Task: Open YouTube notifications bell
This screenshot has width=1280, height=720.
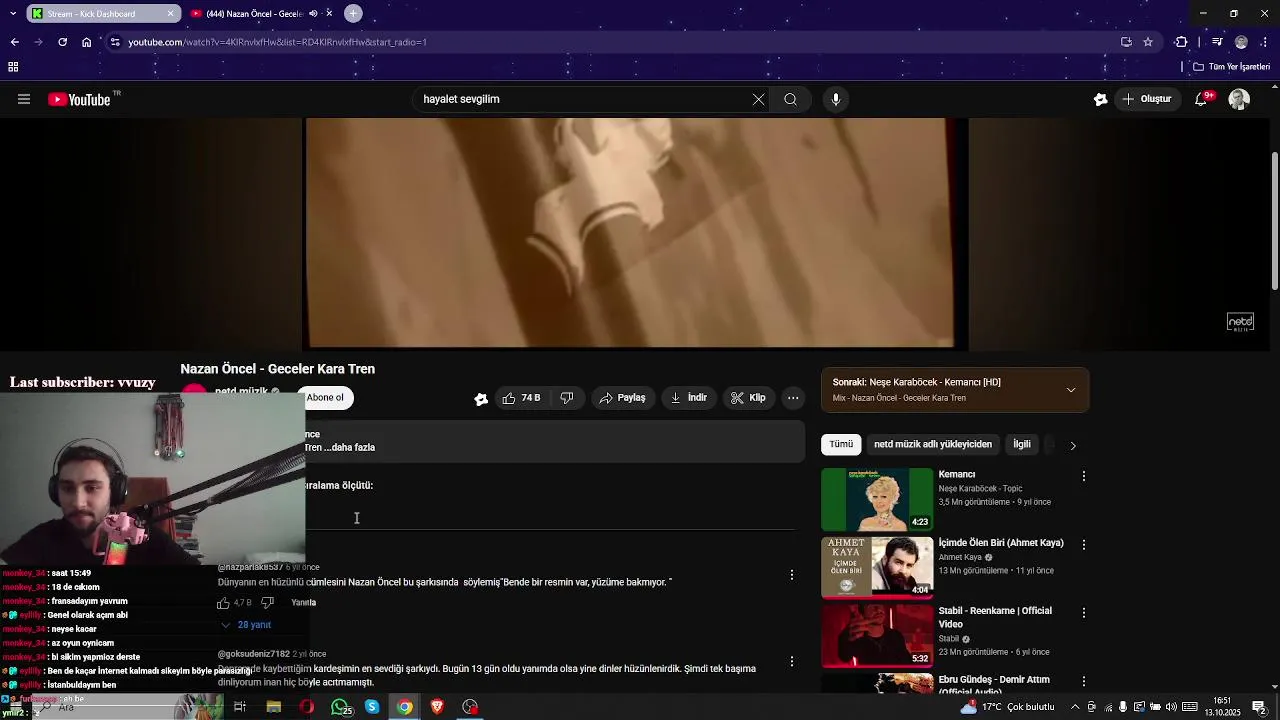Action: click(x=1203, y=99)
